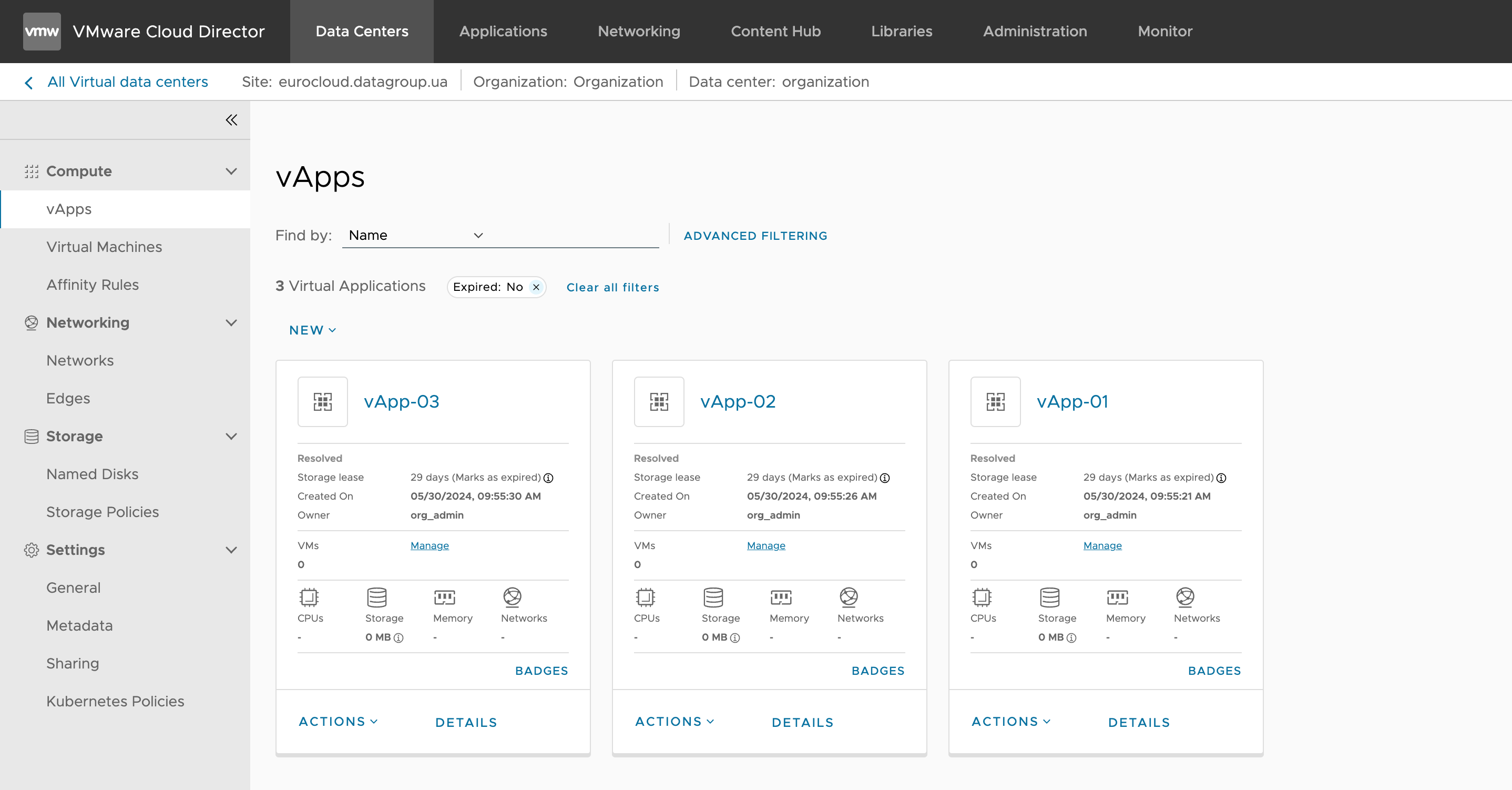Switch to the Networking top tab
The width and height of the screenshot is (1512, 790).
pos(639,31)
